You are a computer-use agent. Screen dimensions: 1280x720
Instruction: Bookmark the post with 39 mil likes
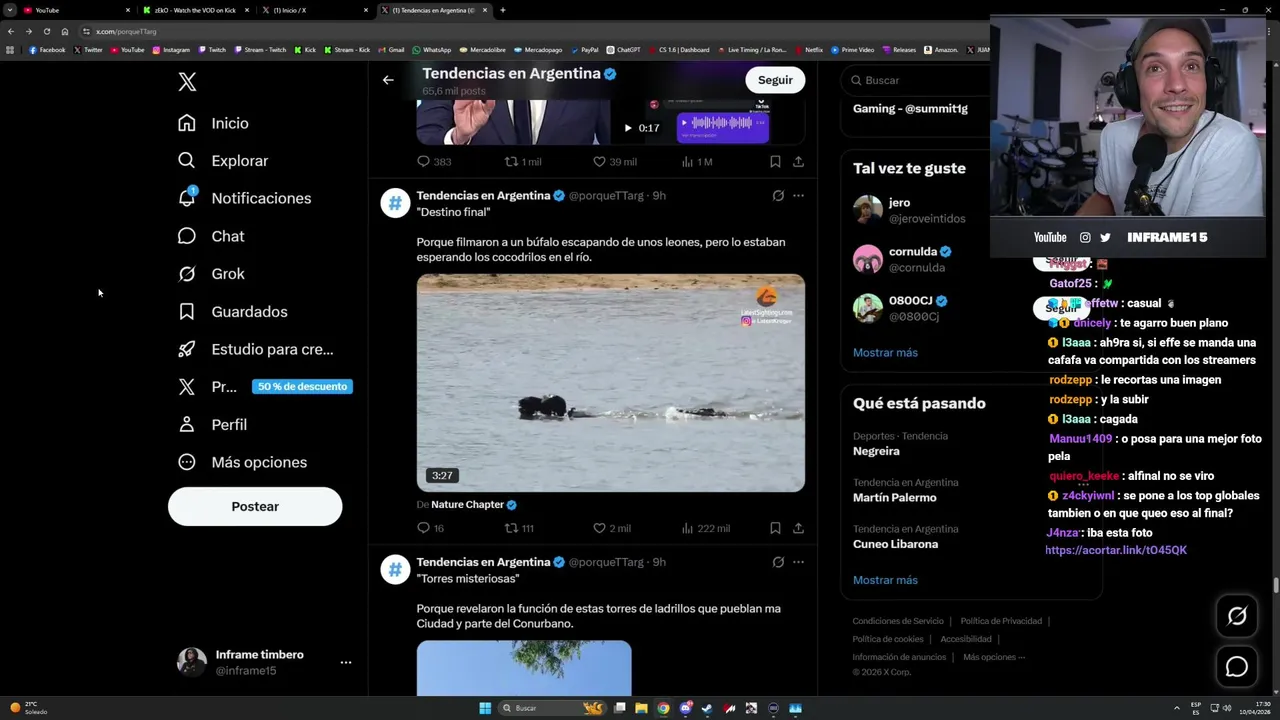tap(775, 161)
